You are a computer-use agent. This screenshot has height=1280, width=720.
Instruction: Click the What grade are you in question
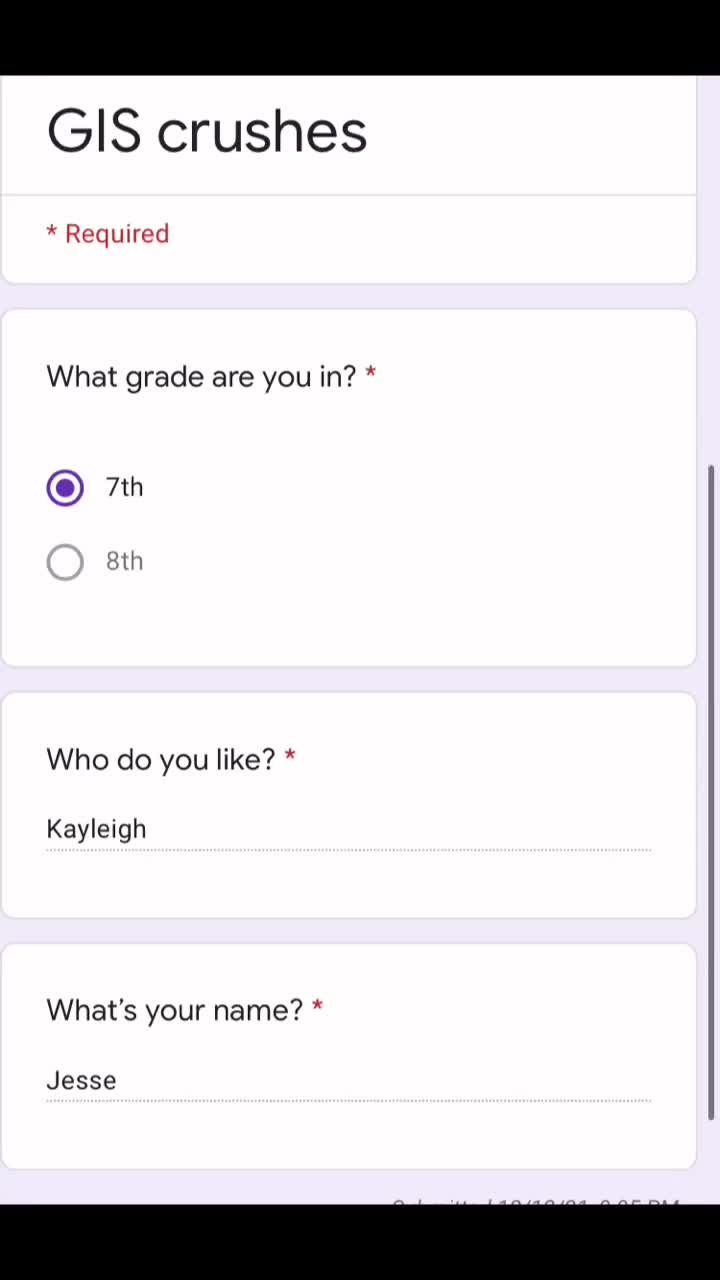click(x=201, y=377)
